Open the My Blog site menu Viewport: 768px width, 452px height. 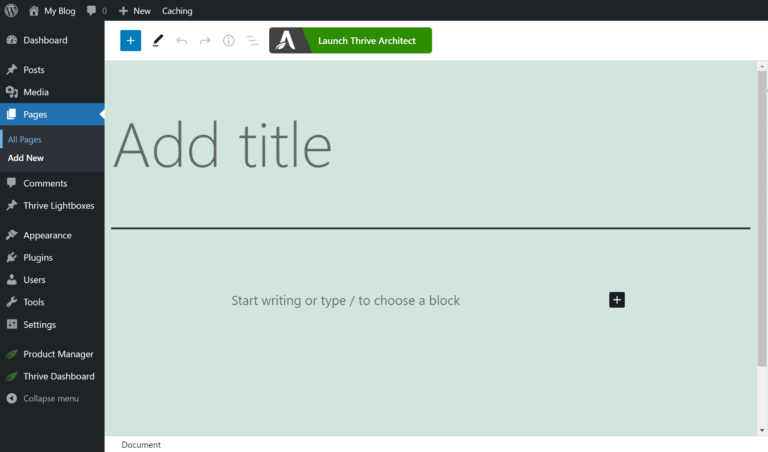tap(52, 11)
